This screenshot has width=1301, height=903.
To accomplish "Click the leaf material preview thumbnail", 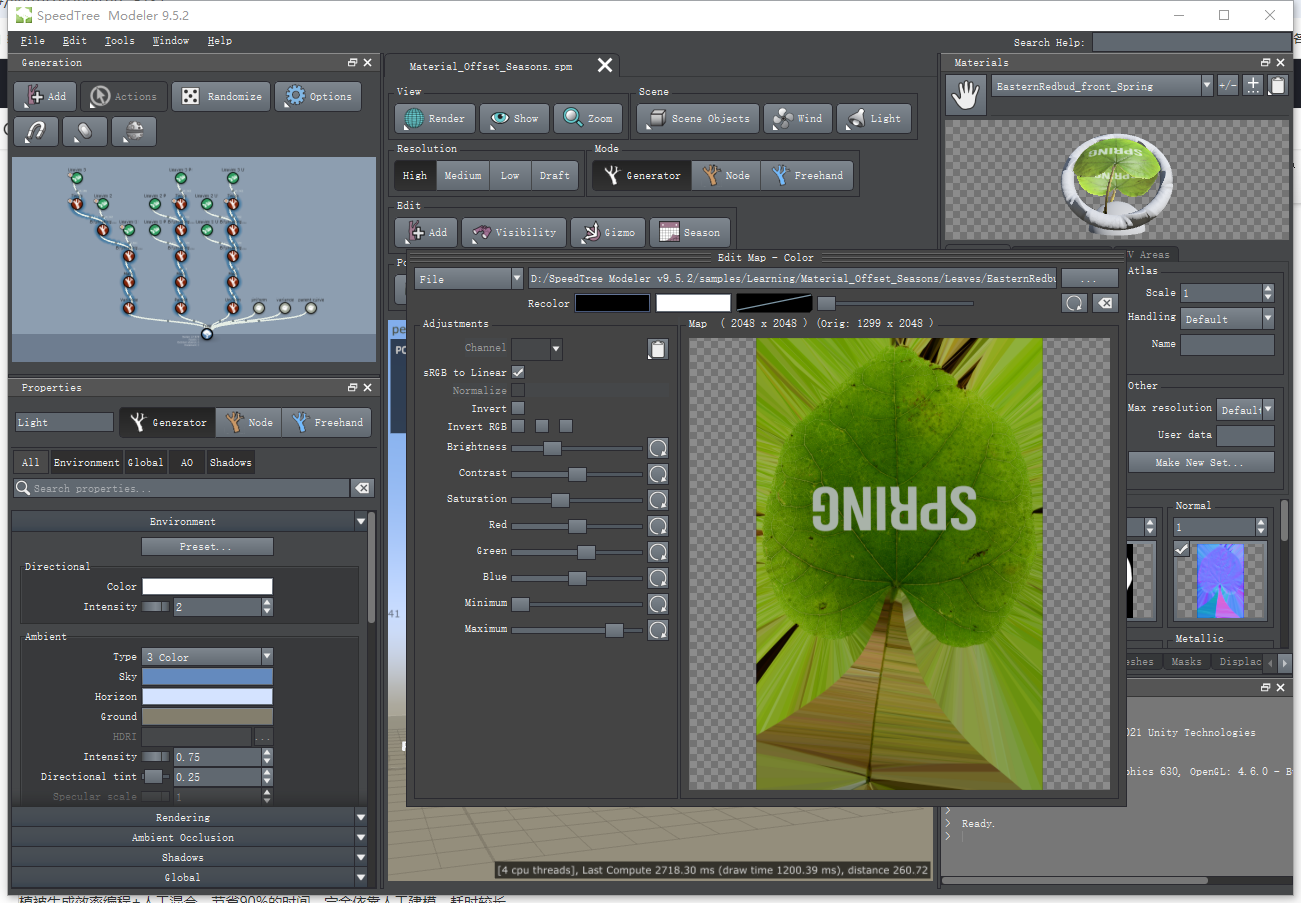I will [1116, 180].
